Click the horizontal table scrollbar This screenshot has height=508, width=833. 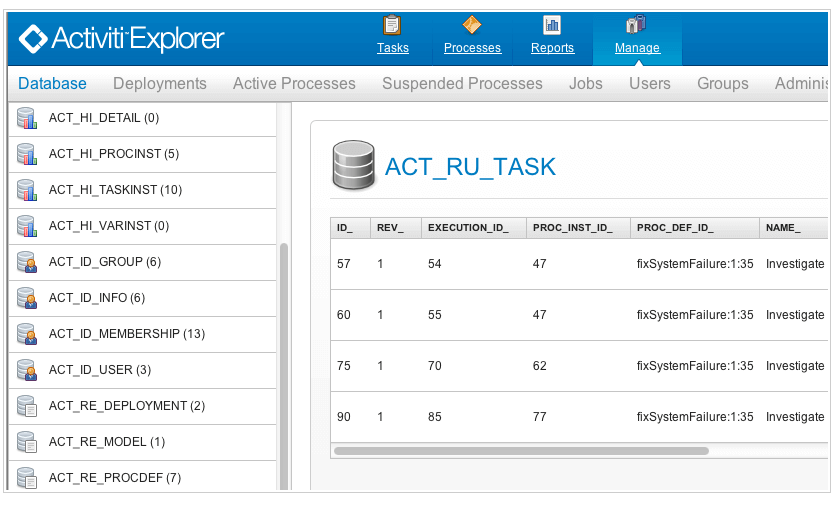tap(521, 451)
